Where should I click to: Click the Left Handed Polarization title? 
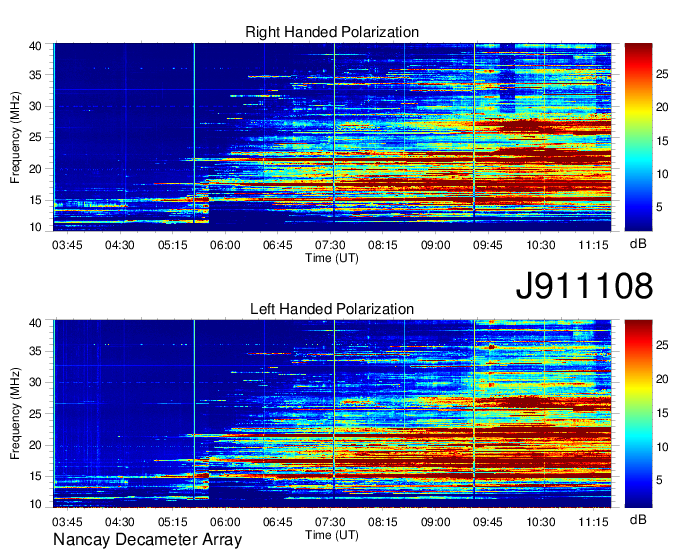click(x=332, y=309)
